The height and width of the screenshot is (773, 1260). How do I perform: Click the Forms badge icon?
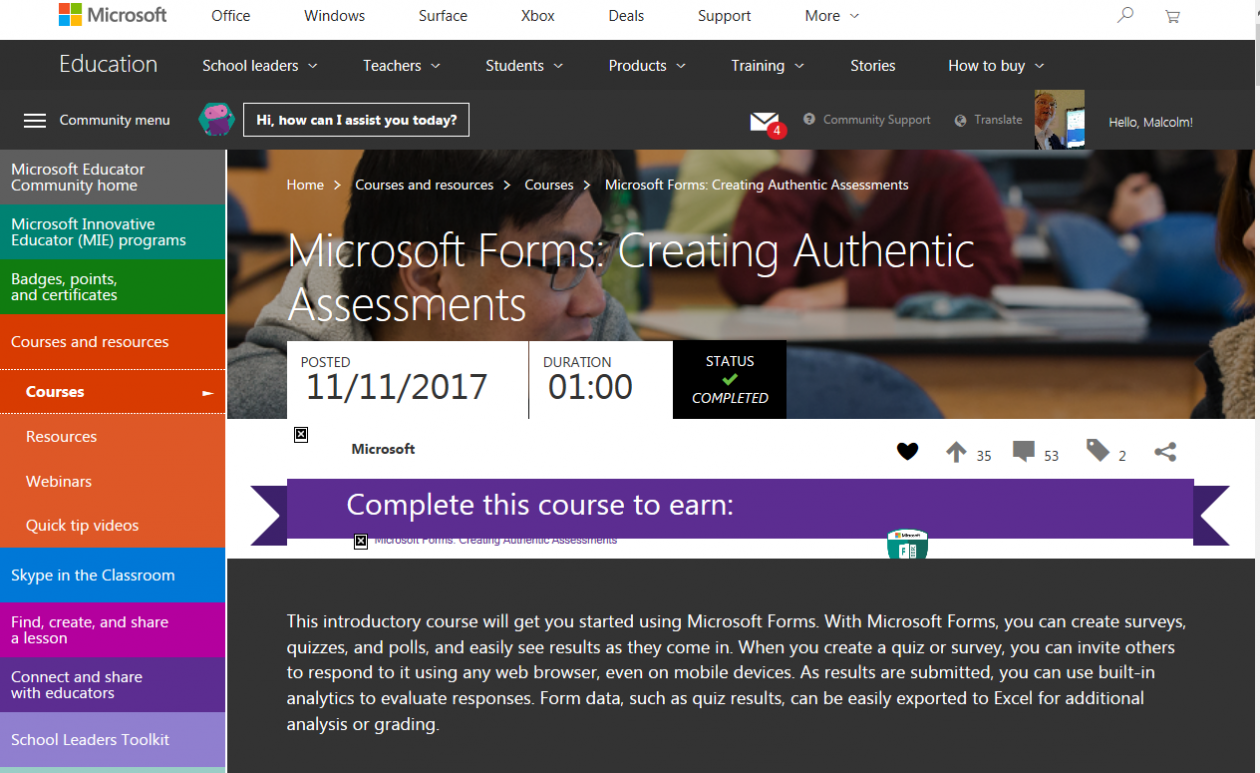click(907, 544)
